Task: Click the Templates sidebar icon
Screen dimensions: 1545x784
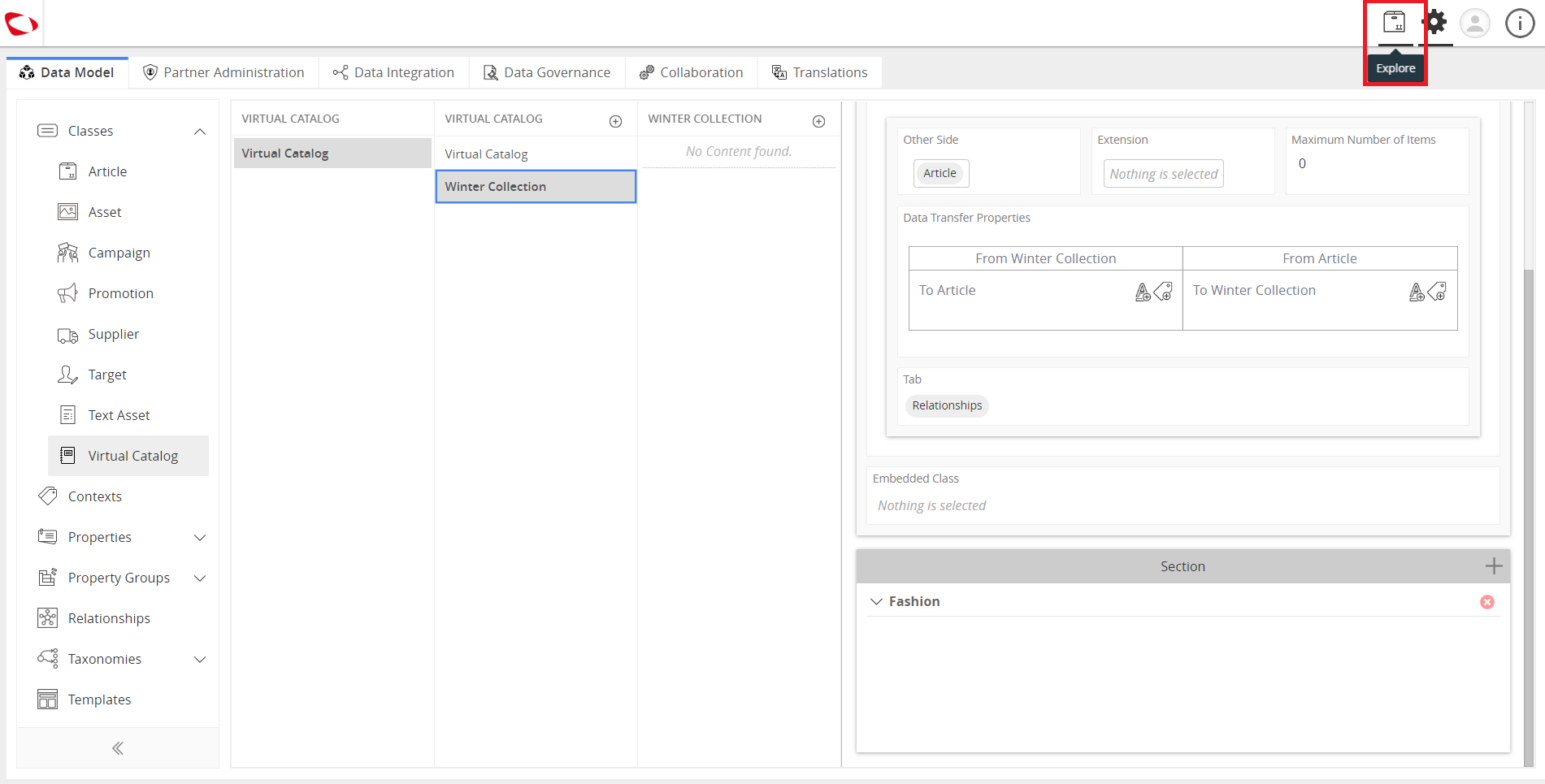Action: point(48,700)
